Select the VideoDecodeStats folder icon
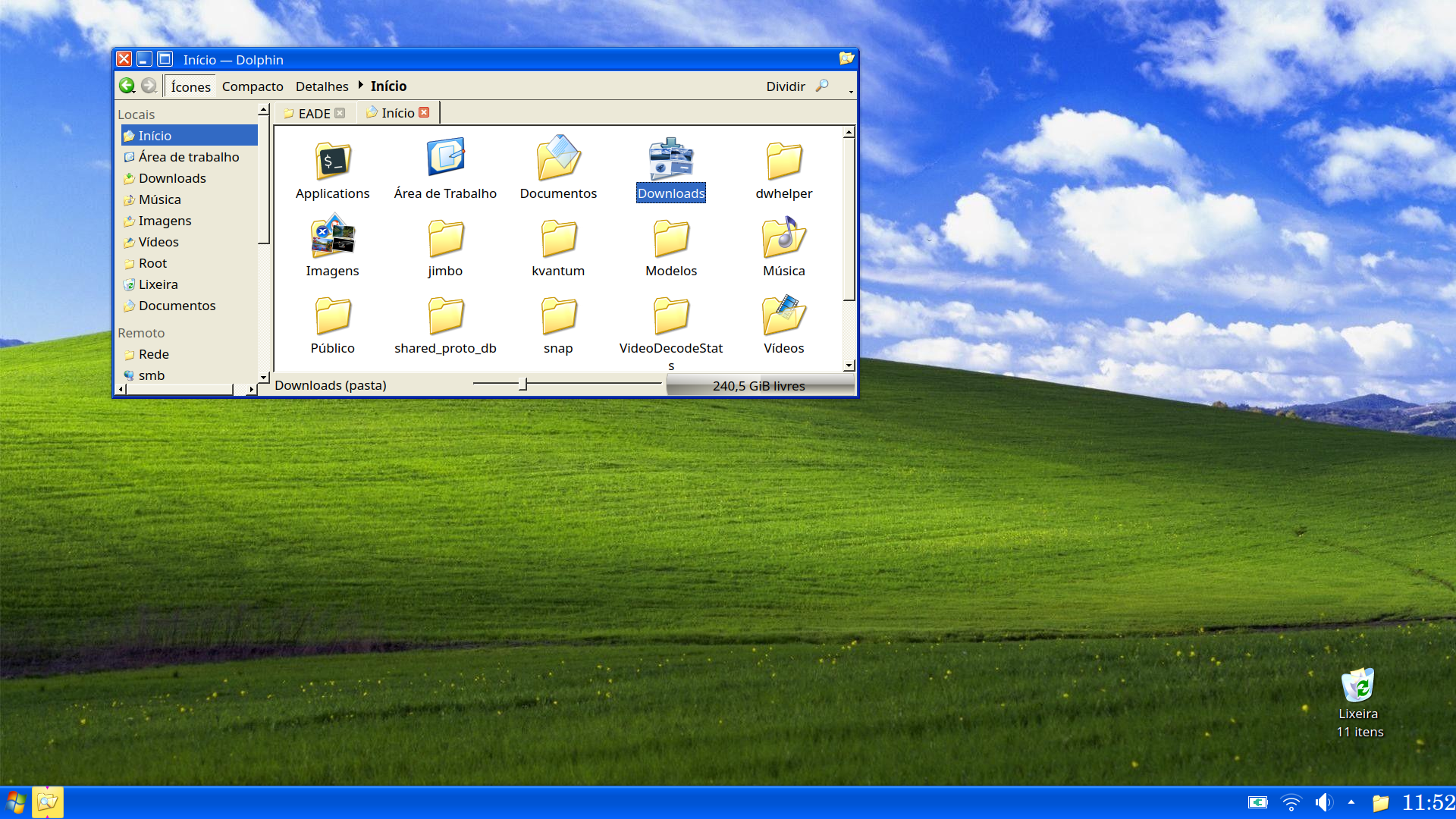The width and height of the screenshot is (1456, 819). click(x=671, y=316)
